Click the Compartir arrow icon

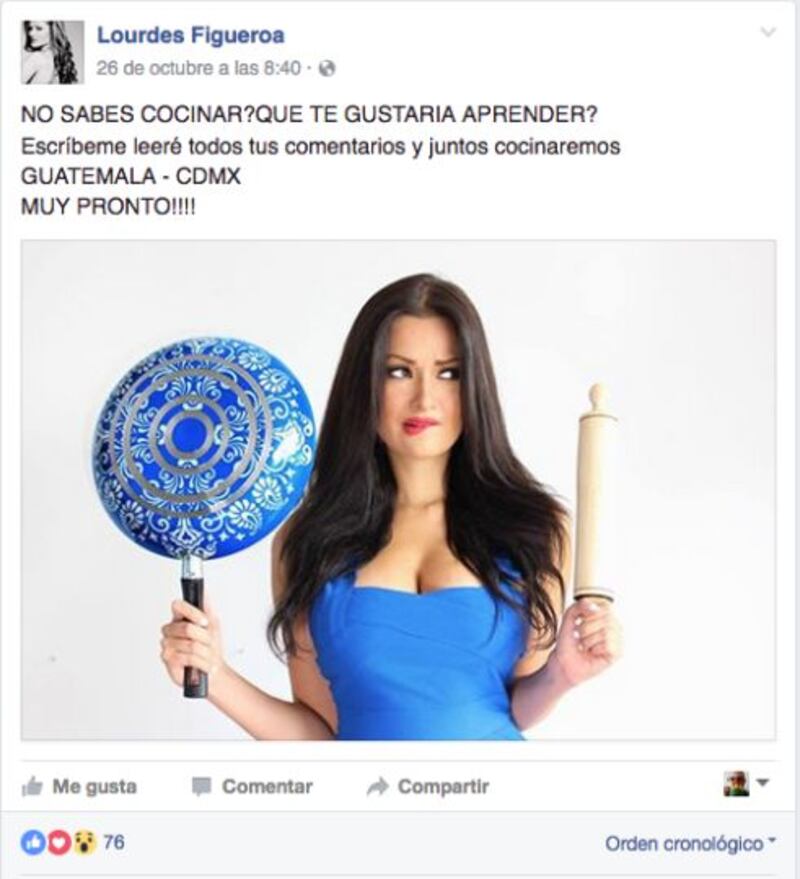pos(377,787)
